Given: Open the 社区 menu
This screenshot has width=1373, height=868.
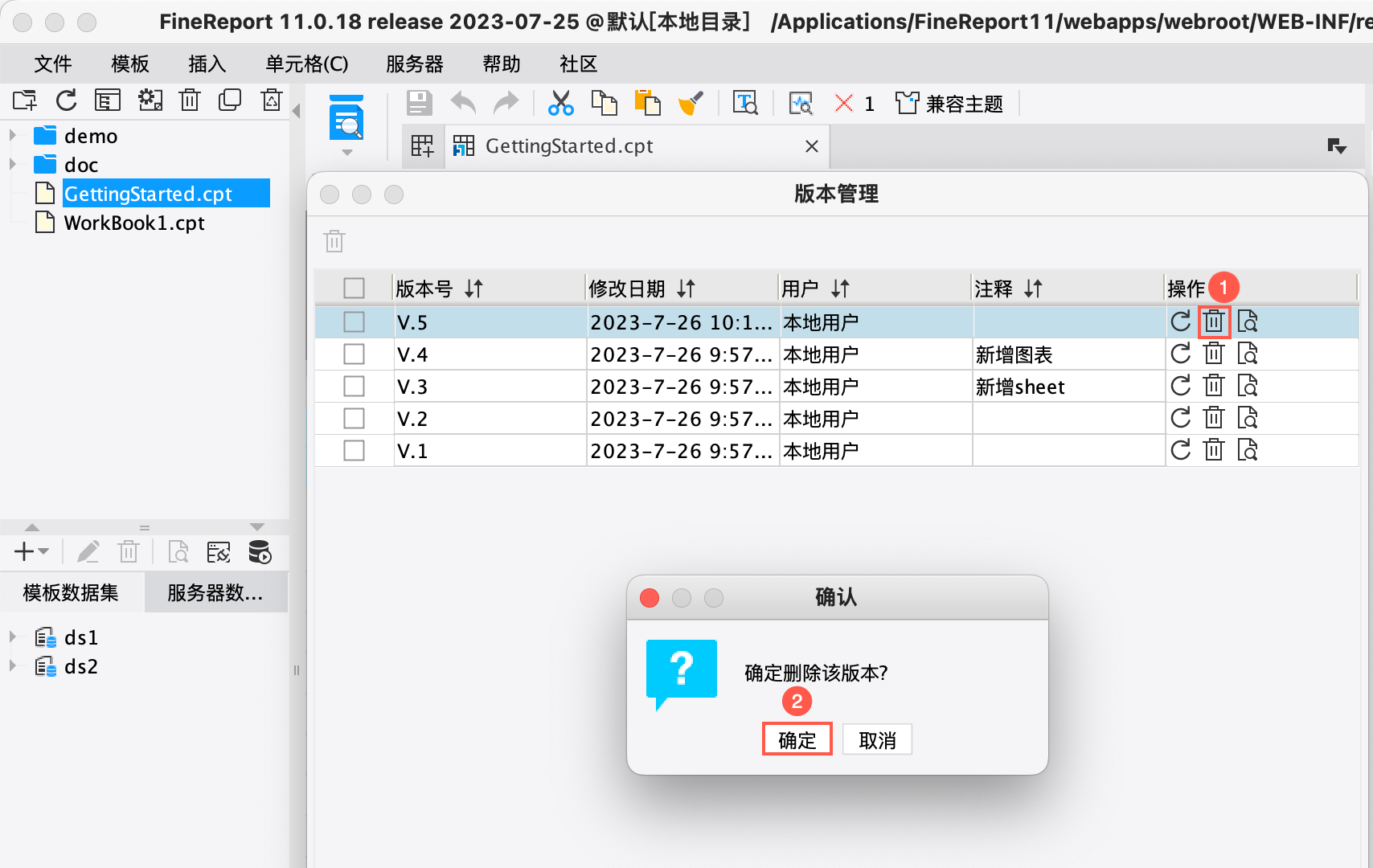Looking at the screenshot, I should [x=579, y=63].
